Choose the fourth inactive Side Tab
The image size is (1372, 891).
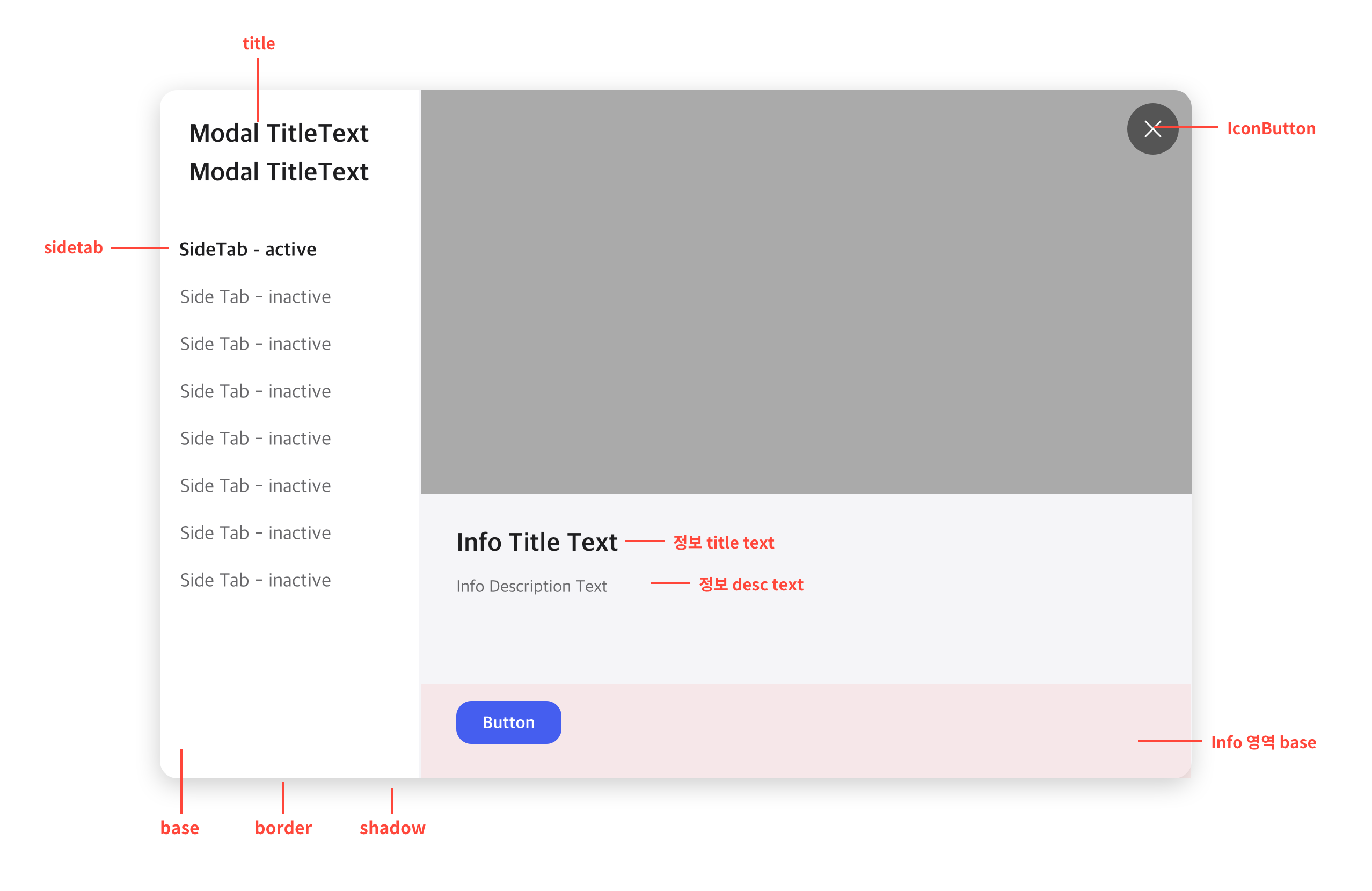tap(256, 438)
